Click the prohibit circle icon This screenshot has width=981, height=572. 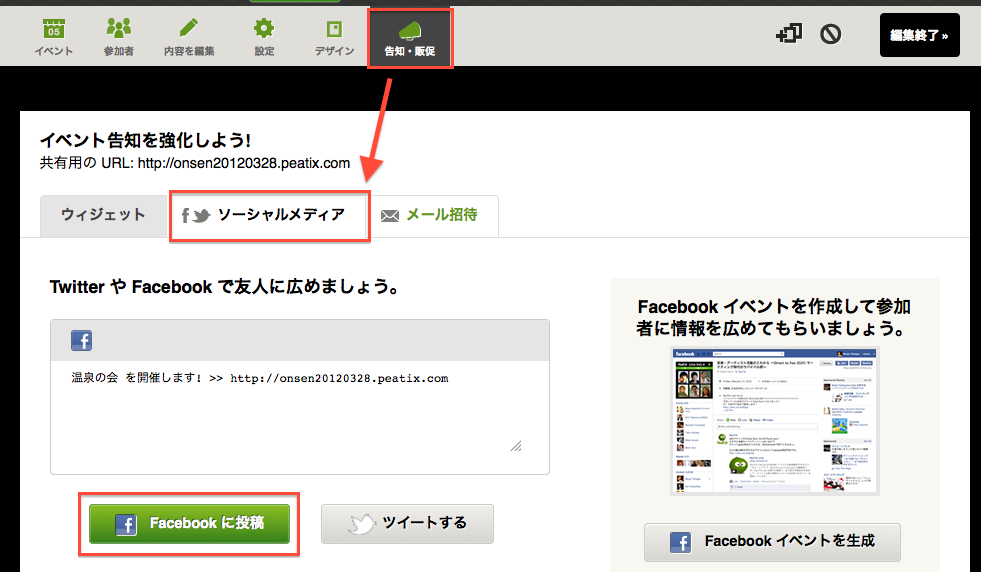[831, 34]
